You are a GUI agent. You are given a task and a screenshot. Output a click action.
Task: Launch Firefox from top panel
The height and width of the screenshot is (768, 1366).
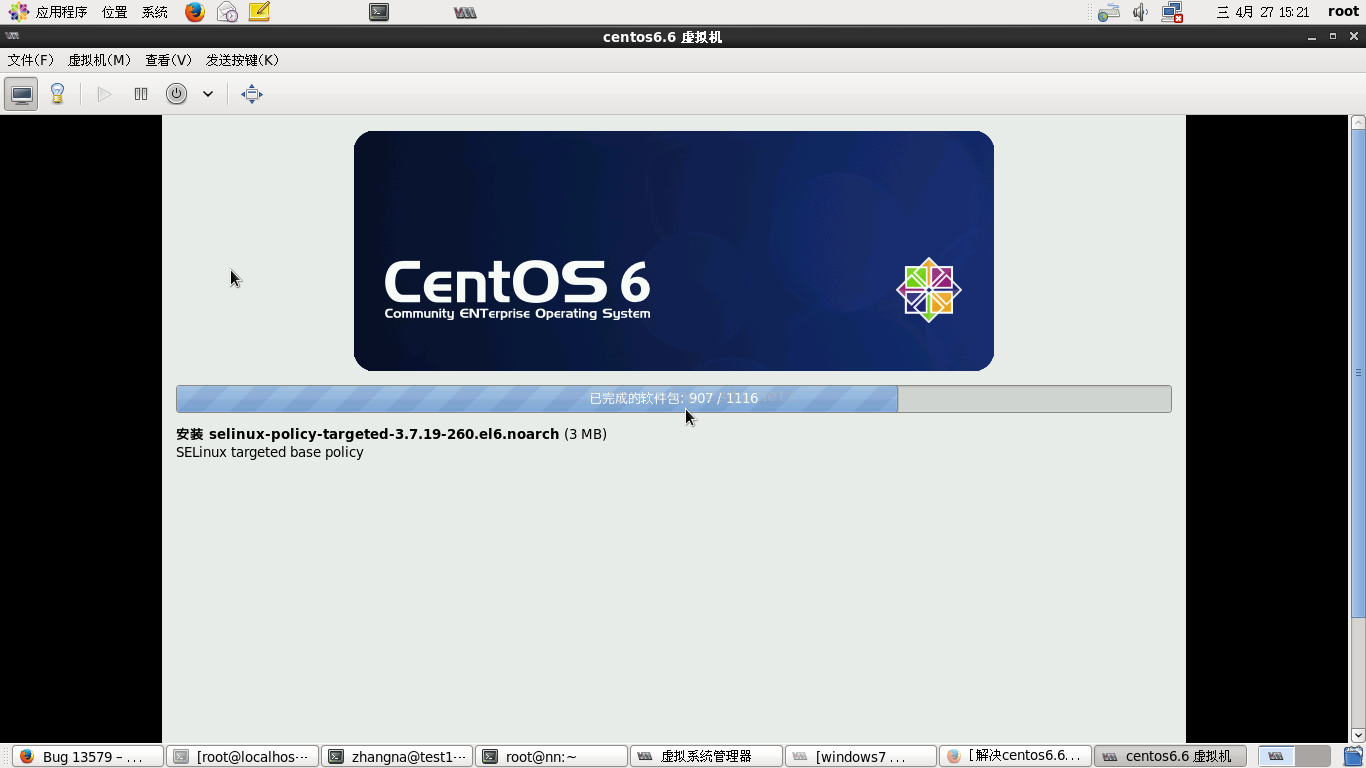point(195,12)
